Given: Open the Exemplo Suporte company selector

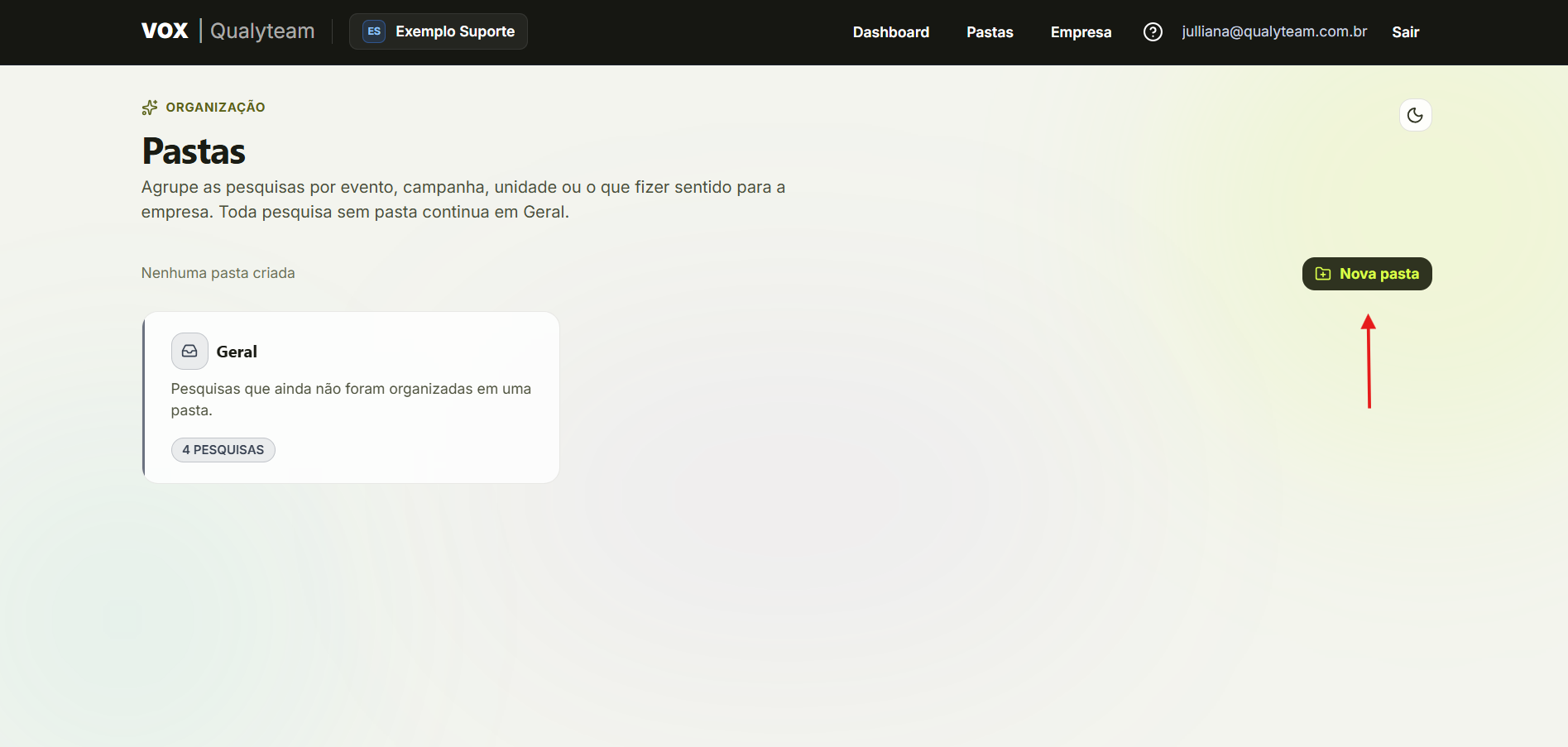Looking at the screenshot, I should (x=439, y=31).
